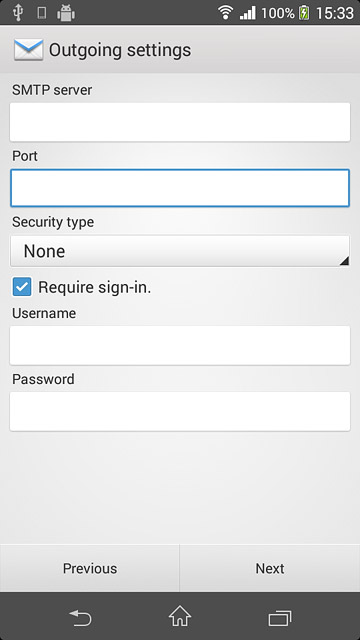Open the recent apps icon
Image resolution: width=360 pixels, height=640 pixels.
(x=280, y=618)
